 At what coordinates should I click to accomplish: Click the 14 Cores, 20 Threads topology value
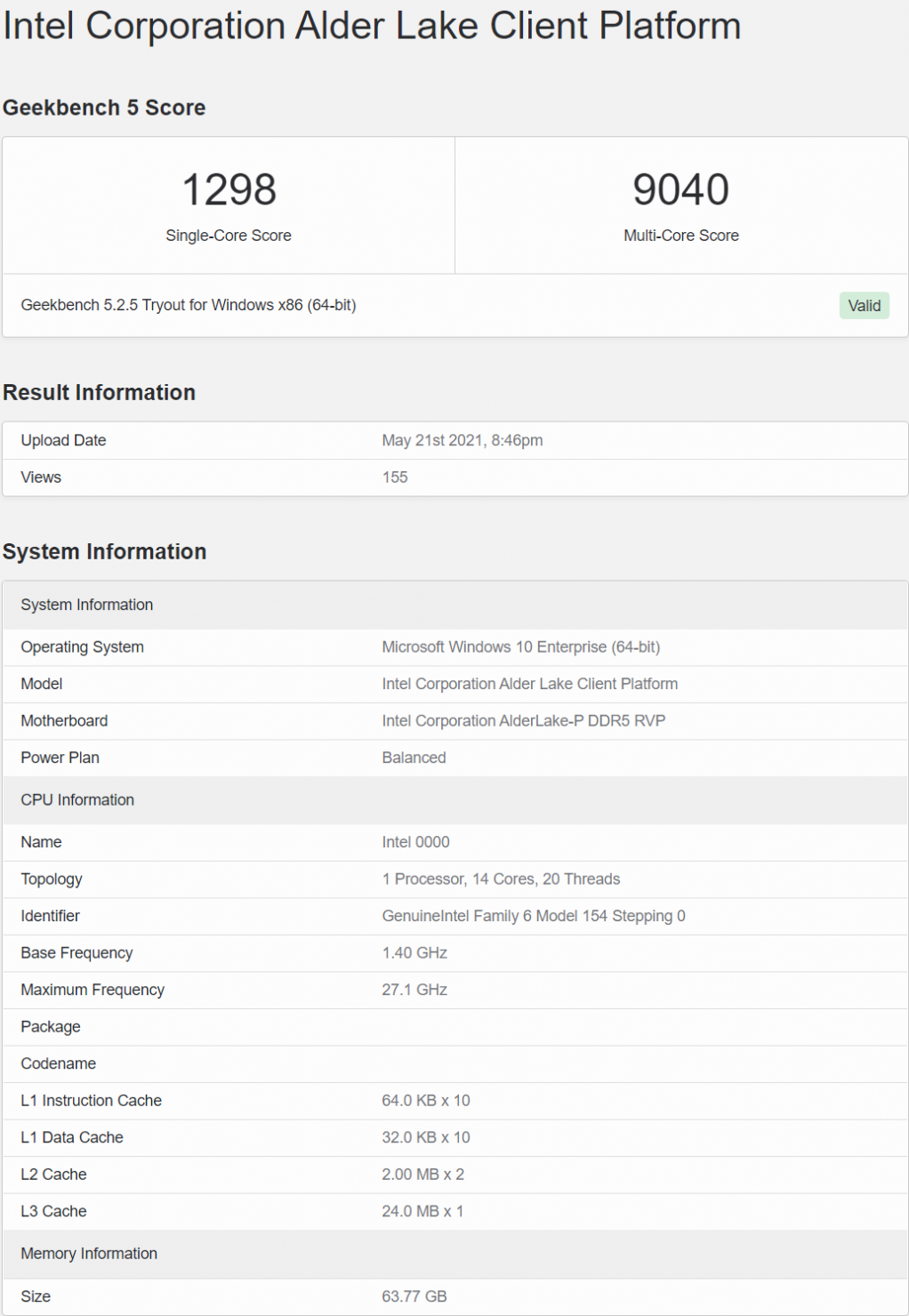501,879
